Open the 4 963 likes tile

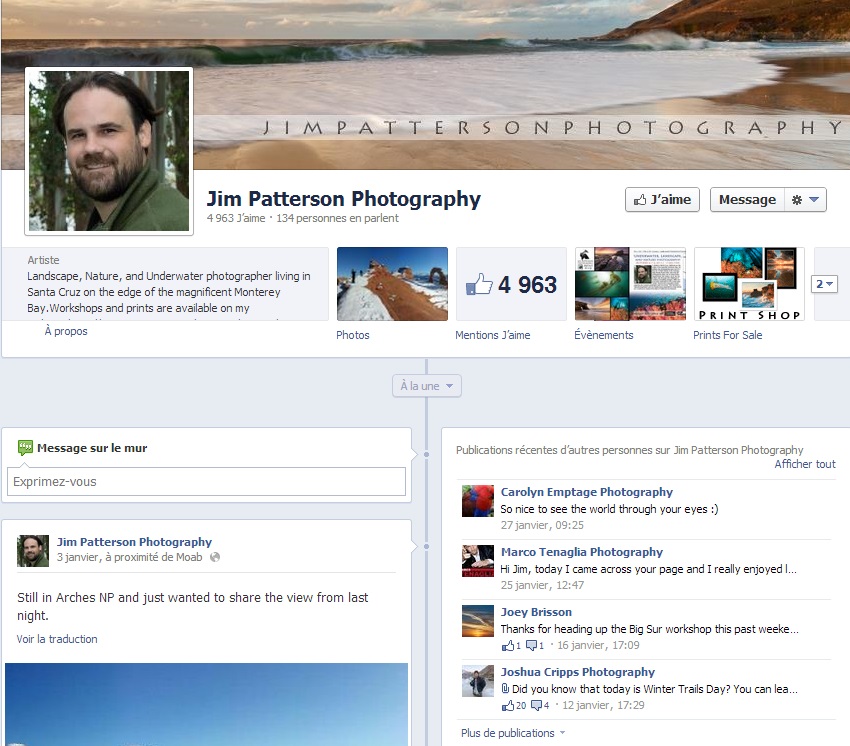[x=511, y=284]
